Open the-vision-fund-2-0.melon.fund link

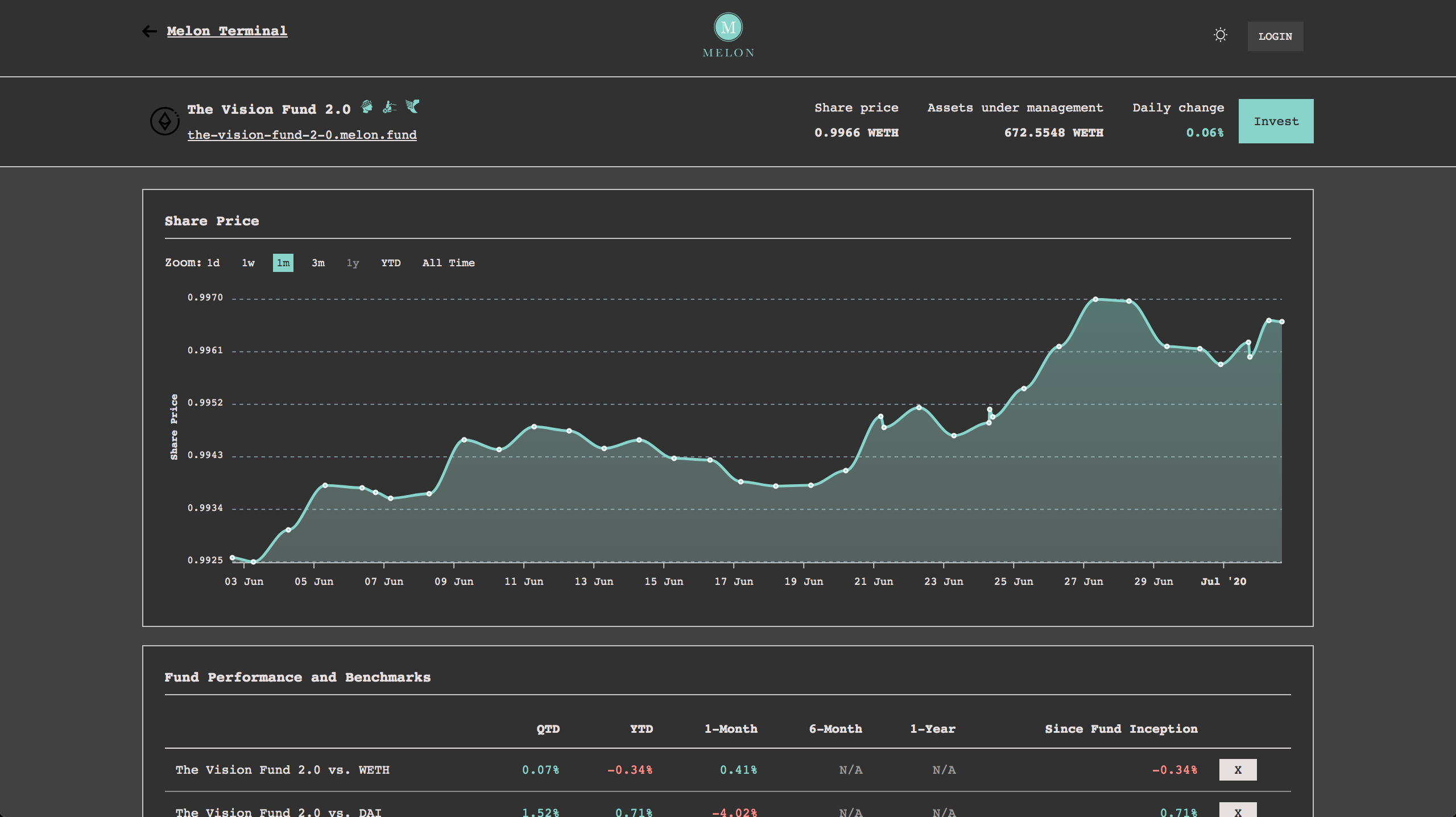302,135
